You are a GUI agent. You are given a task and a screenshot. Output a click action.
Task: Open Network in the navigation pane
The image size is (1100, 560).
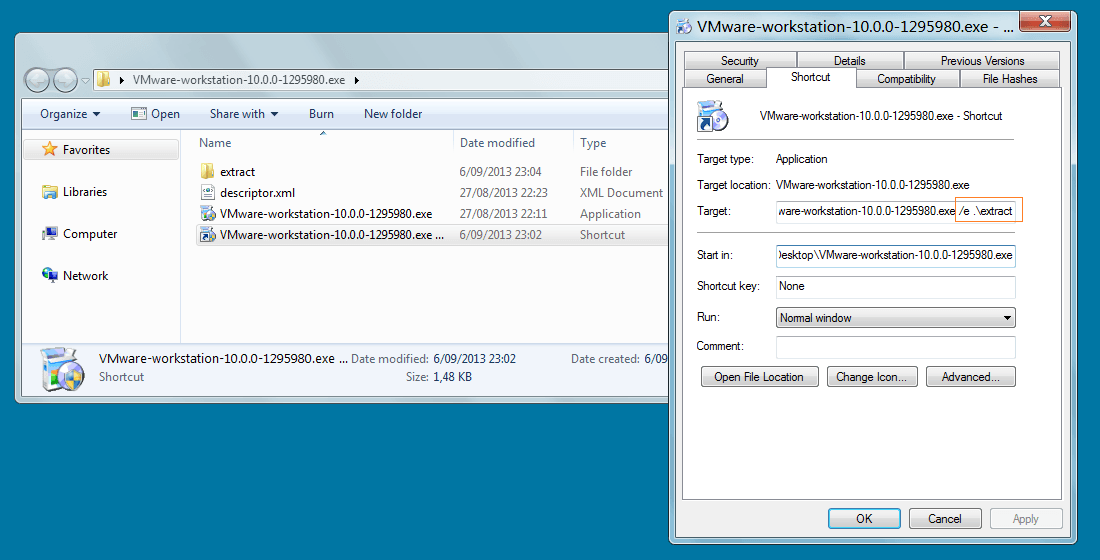(85, 276)
